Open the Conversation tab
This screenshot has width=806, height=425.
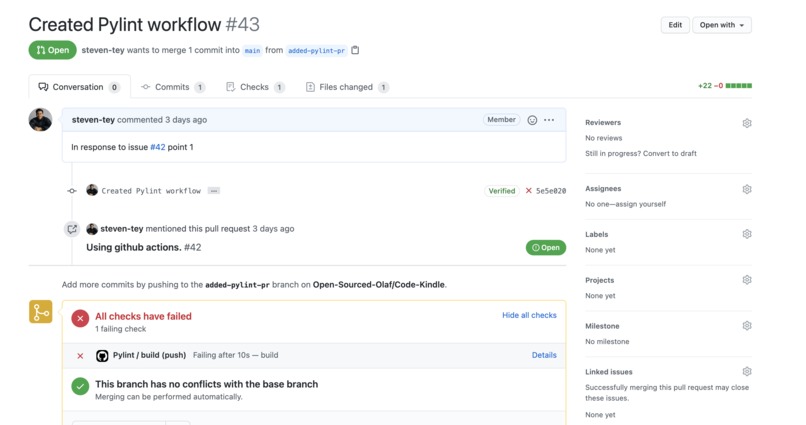(x=79, y=87)
